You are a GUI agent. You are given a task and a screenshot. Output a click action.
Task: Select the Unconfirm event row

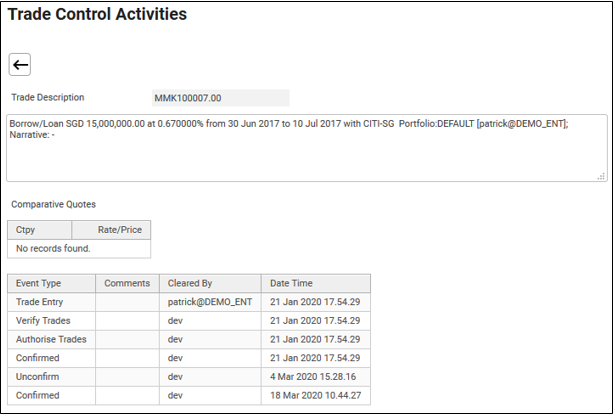189,377
